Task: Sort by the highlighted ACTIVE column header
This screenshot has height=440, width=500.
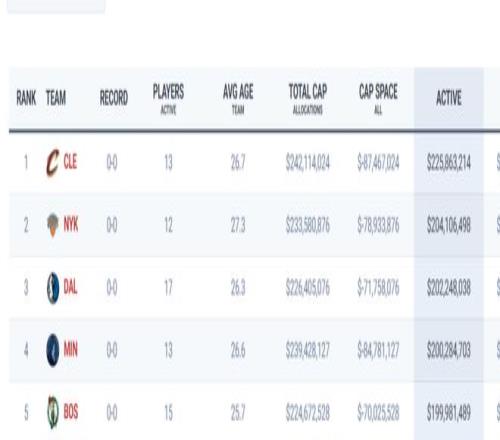Action: (449, 98)
